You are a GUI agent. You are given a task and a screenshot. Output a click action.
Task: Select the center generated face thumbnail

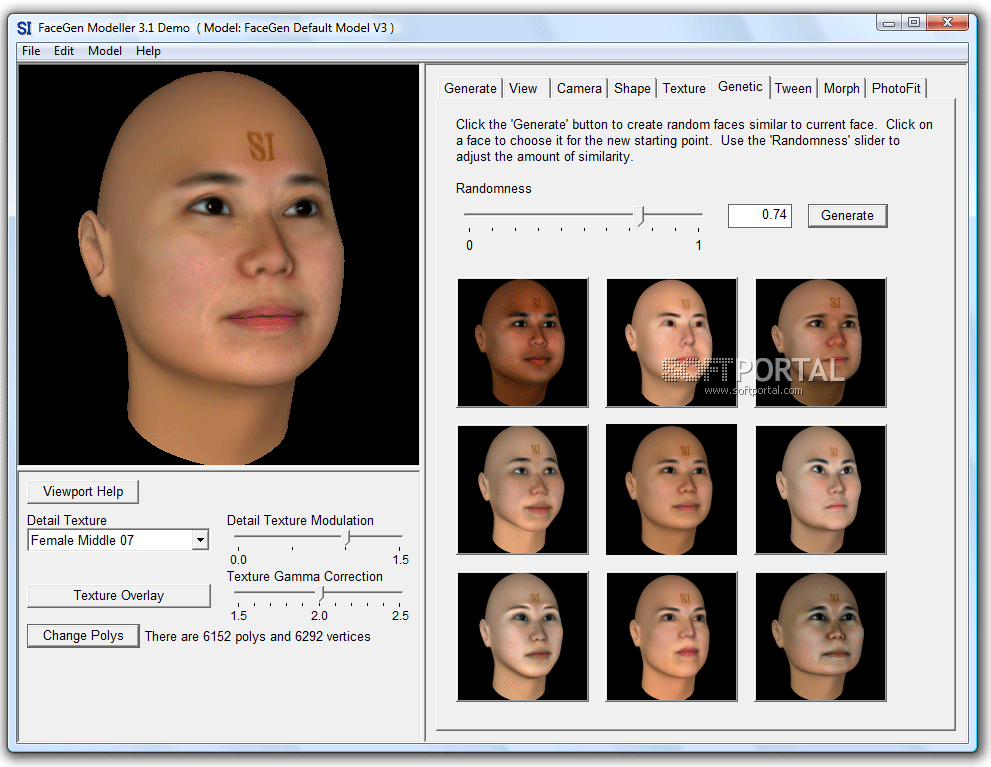click(x=671, y=489)
